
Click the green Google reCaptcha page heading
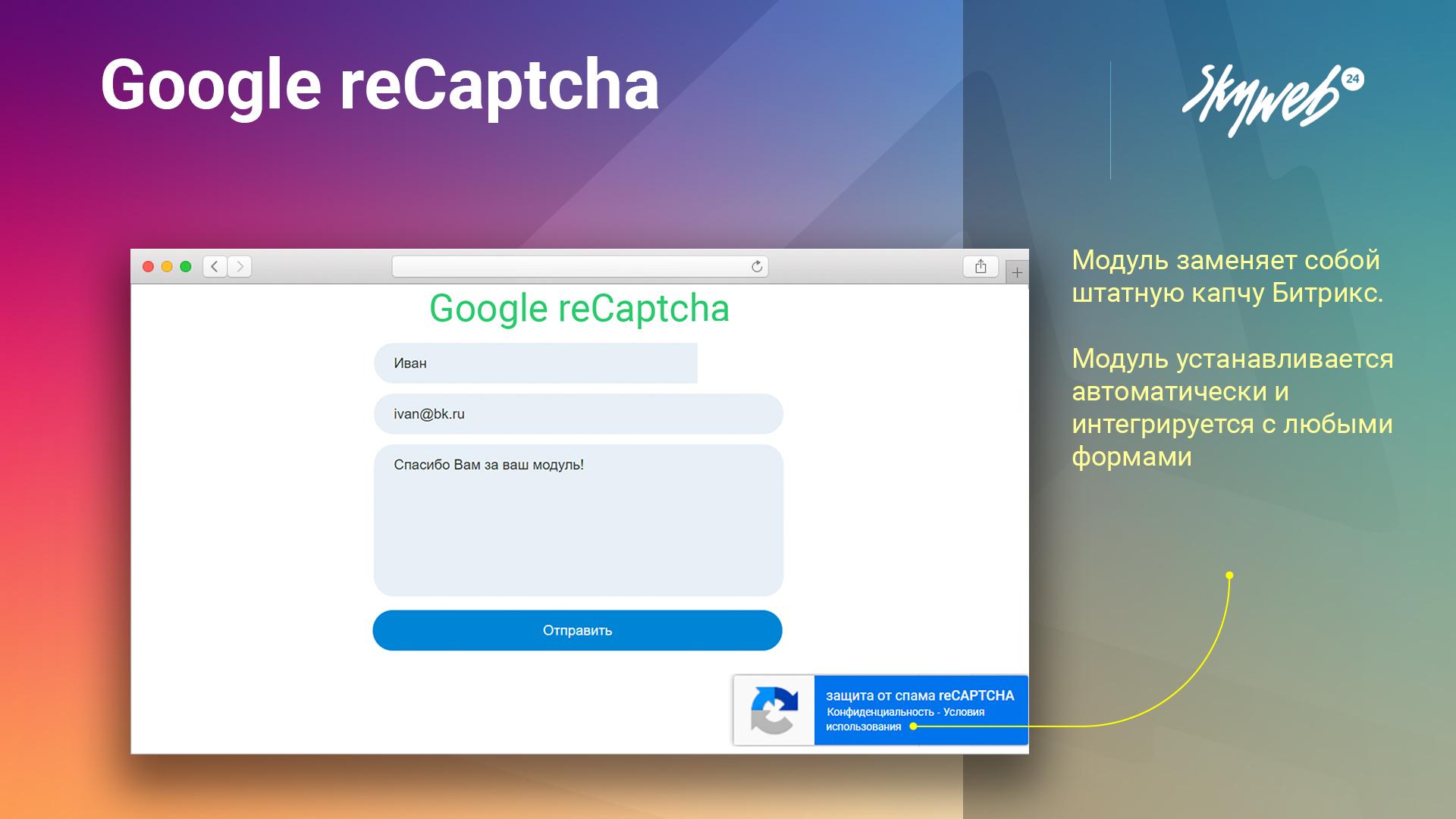coord(579,309)
